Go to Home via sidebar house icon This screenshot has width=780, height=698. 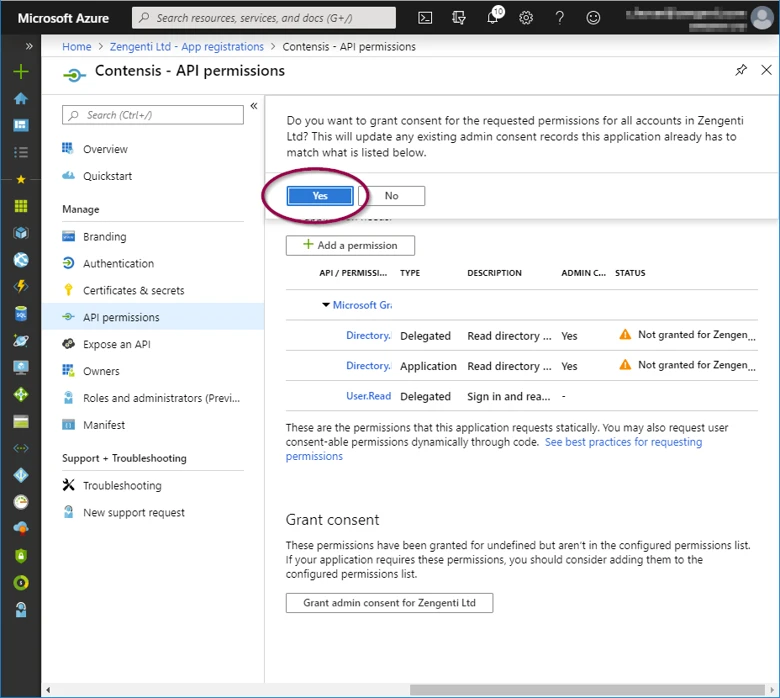click(21, 99)
